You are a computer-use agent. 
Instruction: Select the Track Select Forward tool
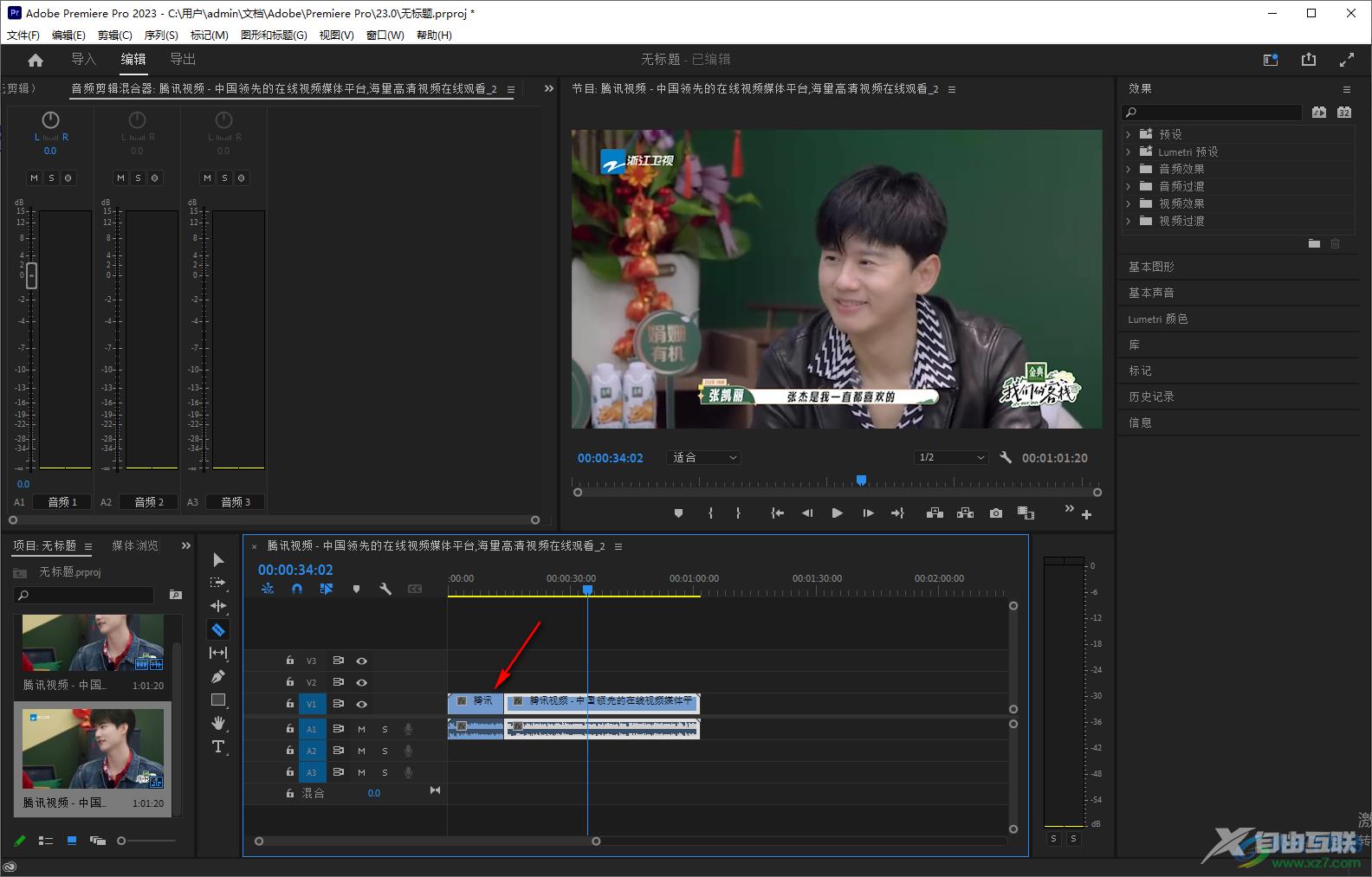(218, 583)
